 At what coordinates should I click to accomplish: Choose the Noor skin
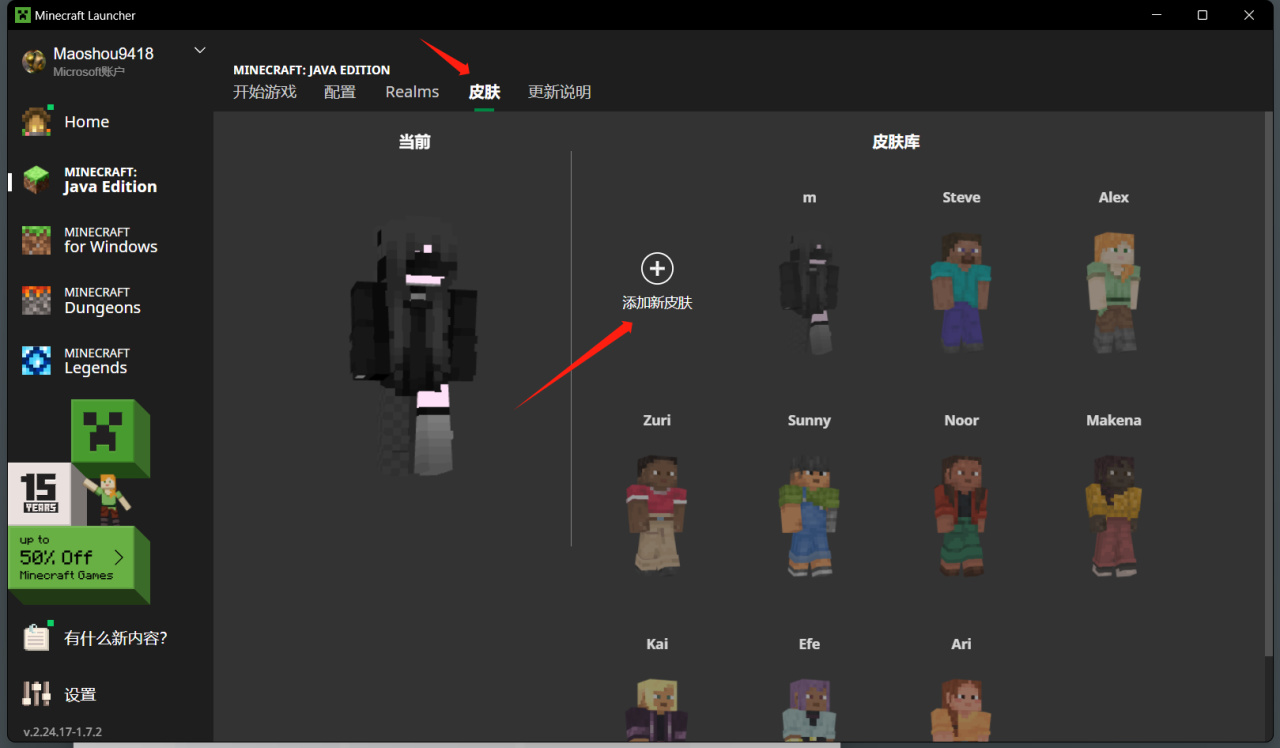coord(961,515)
